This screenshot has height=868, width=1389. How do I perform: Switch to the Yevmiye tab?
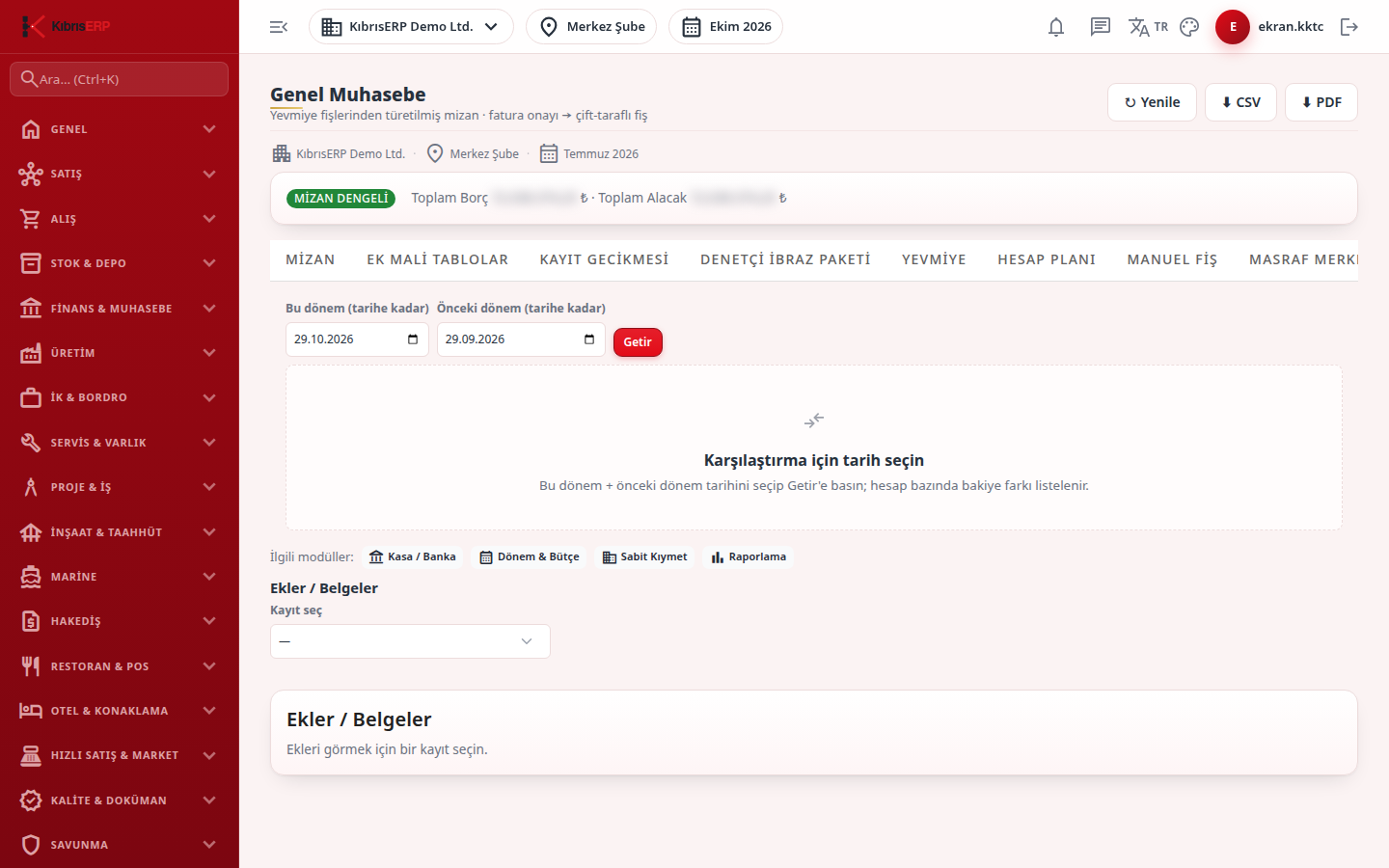coord(934,259)
